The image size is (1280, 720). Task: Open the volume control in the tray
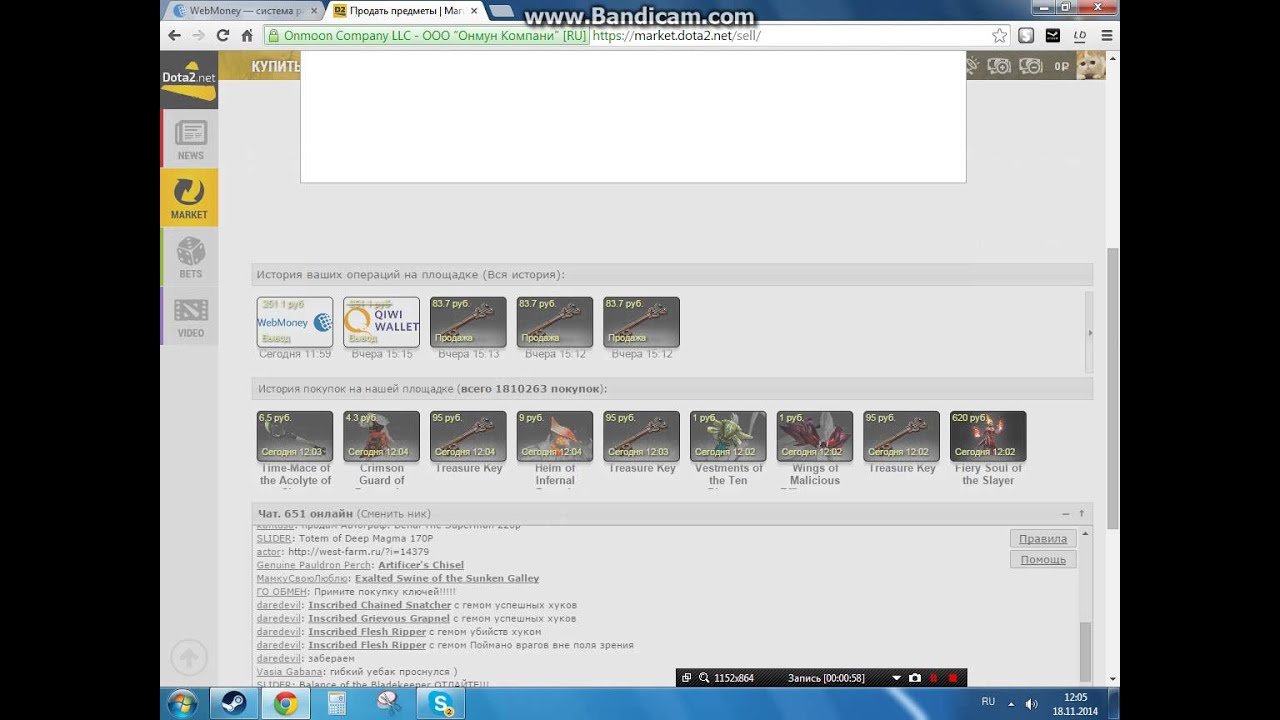pyautogui.click(x=1031, y=704)
